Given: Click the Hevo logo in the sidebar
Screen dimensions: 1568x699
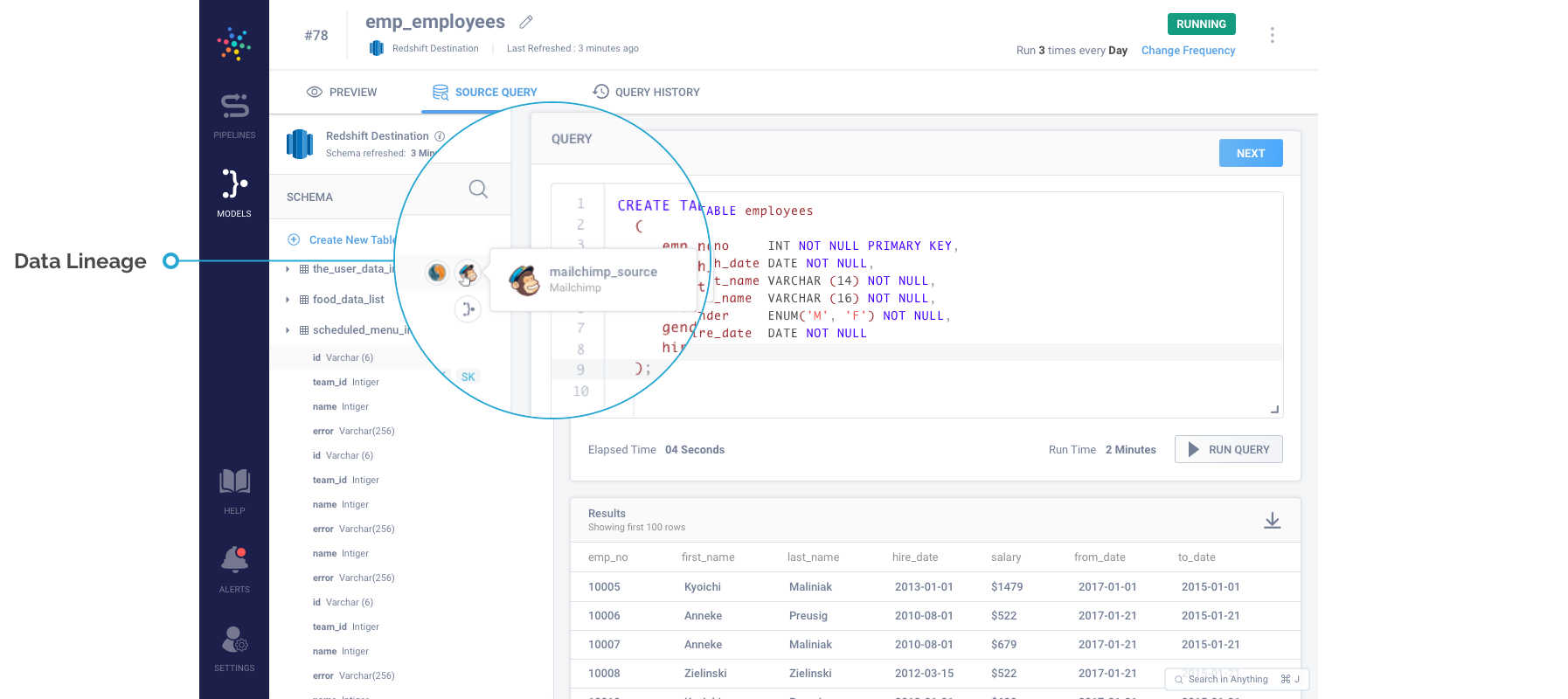Looking at the screenshot, I should coord(234,44).
